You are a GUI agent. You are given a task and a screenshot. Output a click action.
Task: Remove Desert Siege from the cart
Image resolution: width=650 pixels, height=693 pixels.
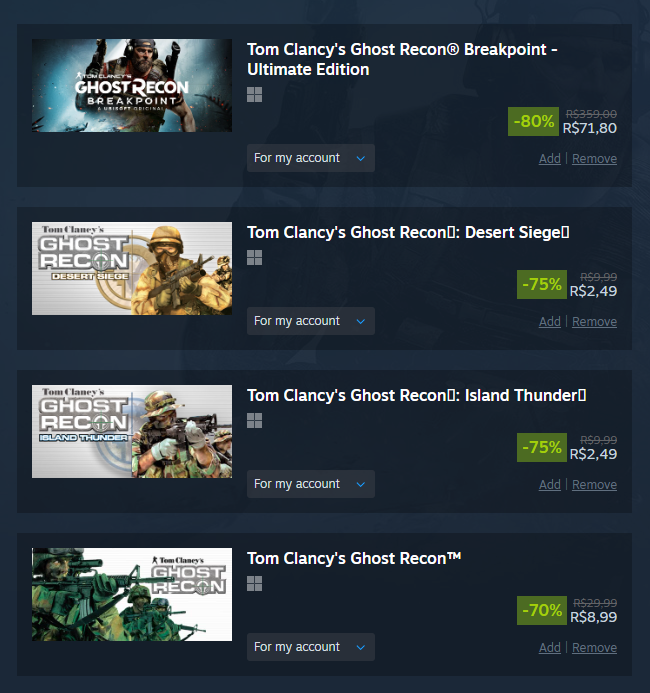click(x=594, y=322)
